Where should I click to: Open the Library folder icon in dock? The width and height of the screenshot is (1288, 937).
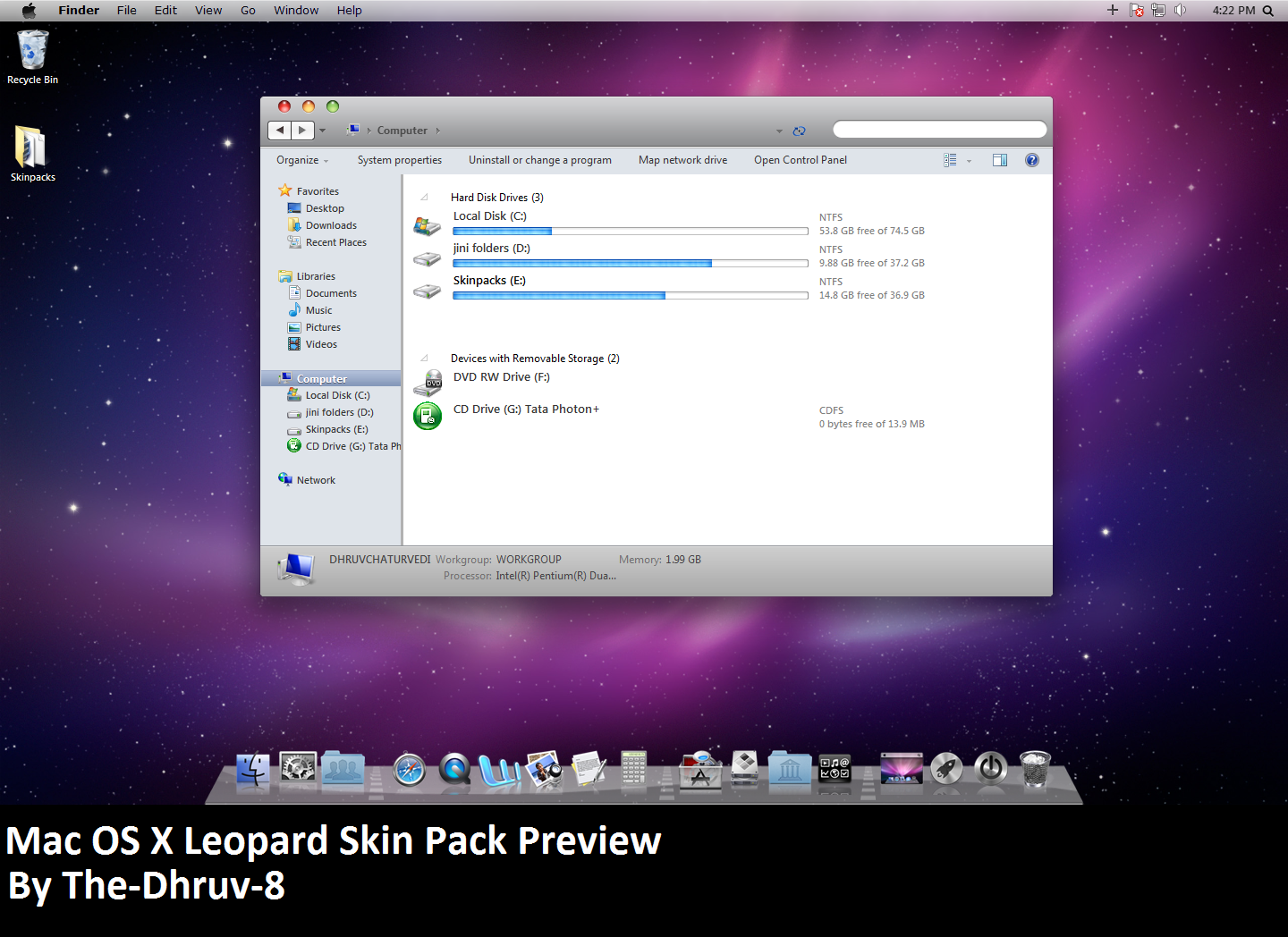[x=790, y=769]
